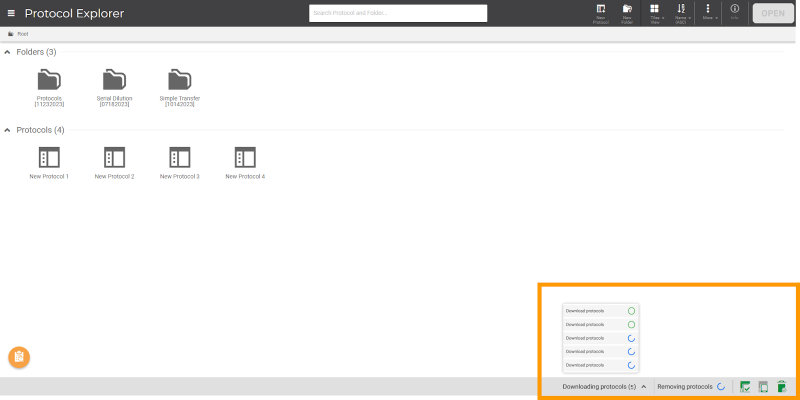Screen dimensions: 800x400
Task: Open the Info panel icon
Action: [x=735, y=12]
